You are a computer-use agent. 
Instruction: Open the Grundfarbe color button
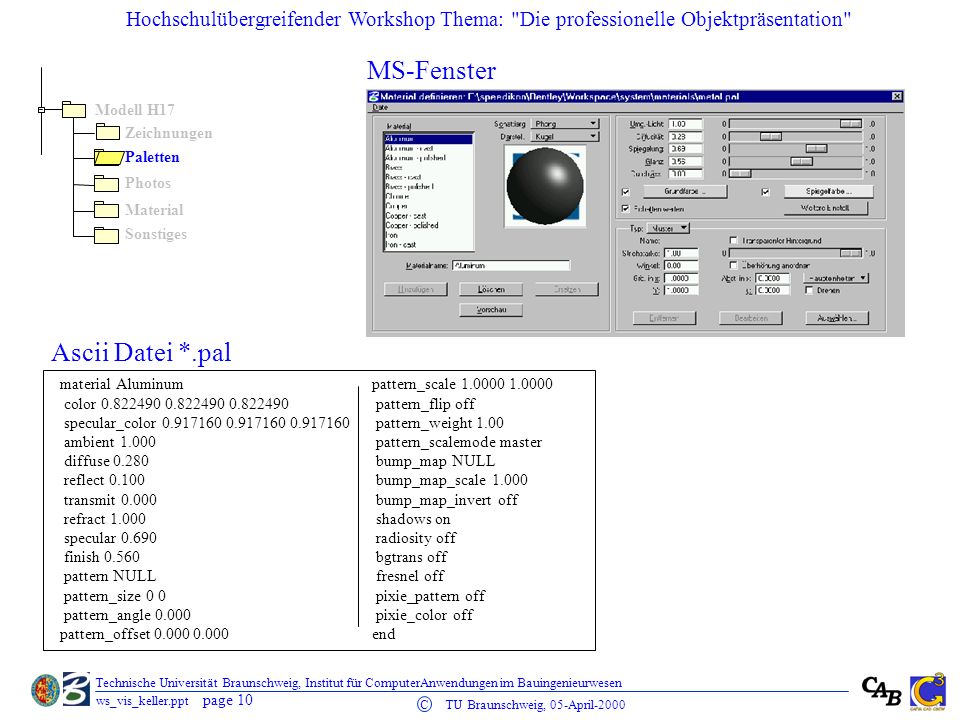click(685, 192)
